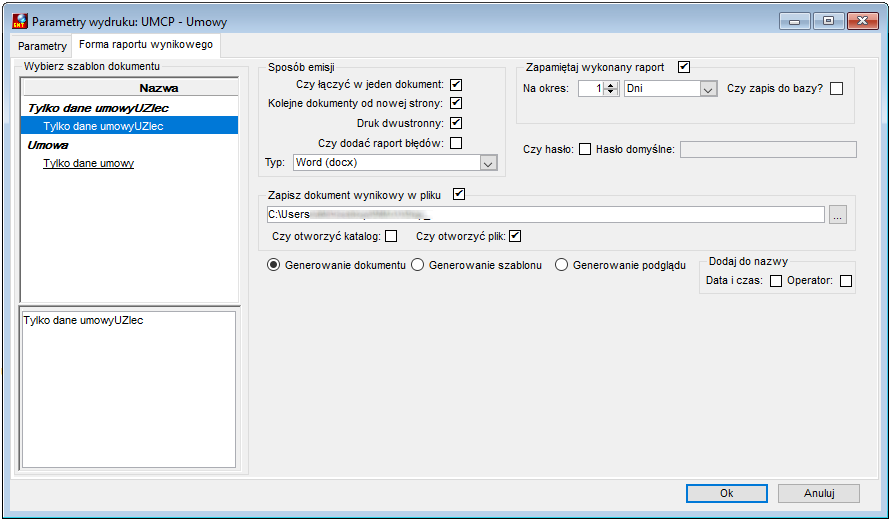Enable Czy otworzyć katalog checkbox
The height and width of the screenshot is (519, 890).
(x=391, y=236)
